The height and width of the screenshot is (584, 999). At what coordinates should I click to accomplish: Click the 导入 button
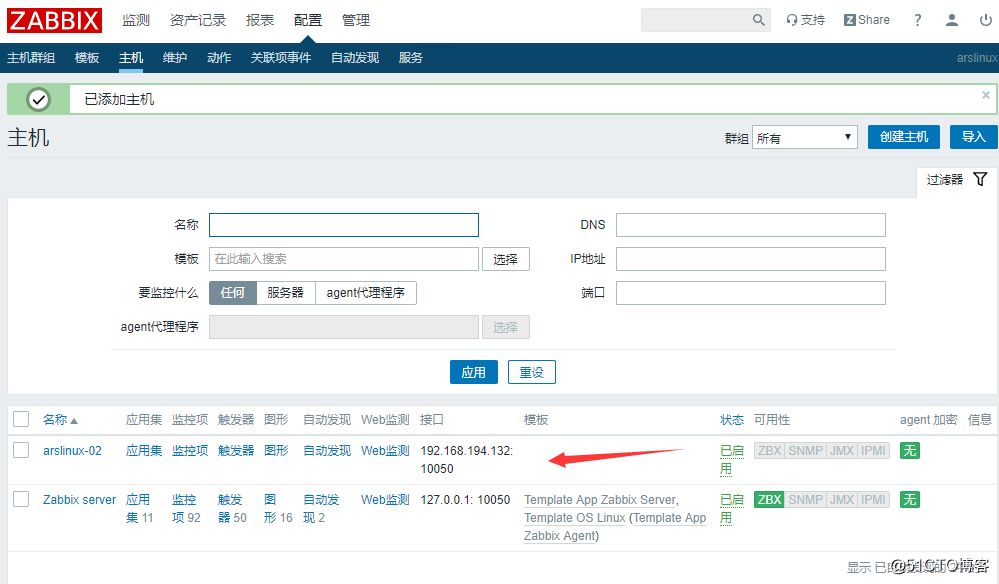tap(974, 137)
